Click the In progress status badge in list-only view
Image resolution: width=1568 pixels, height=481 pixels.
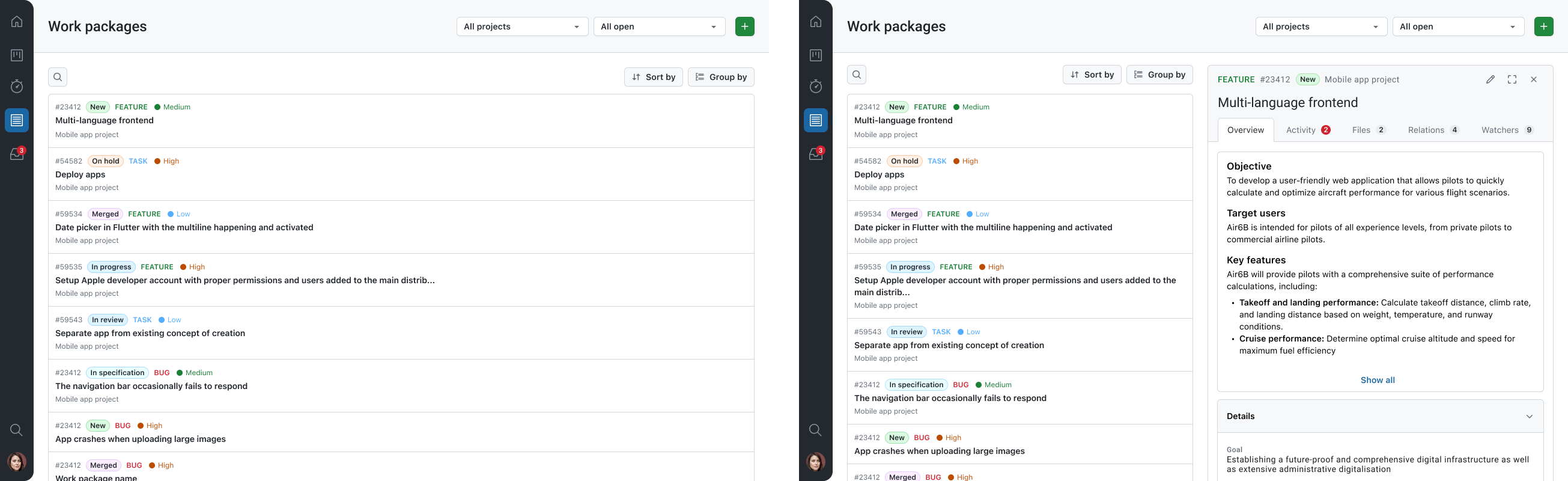(111, 267)
